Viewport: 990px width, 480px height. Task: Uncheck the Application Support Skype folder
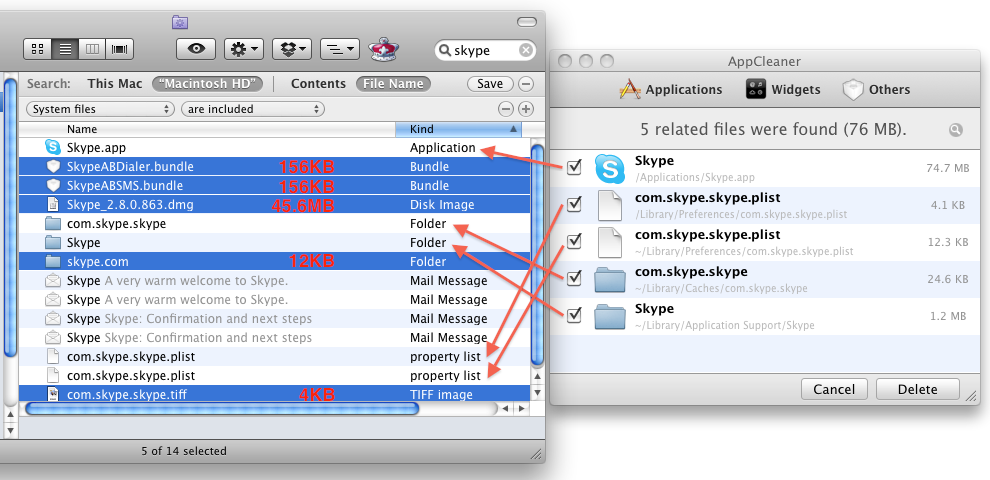574,315
